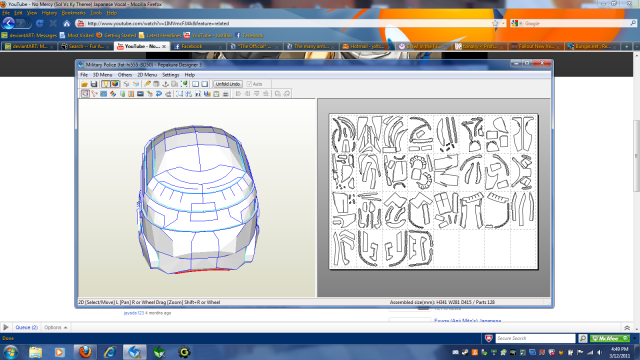Open Firefox history dropdown arrow beside forward
Image resolution: width=640 pixels, height=360 pixels.
[29, 24]
